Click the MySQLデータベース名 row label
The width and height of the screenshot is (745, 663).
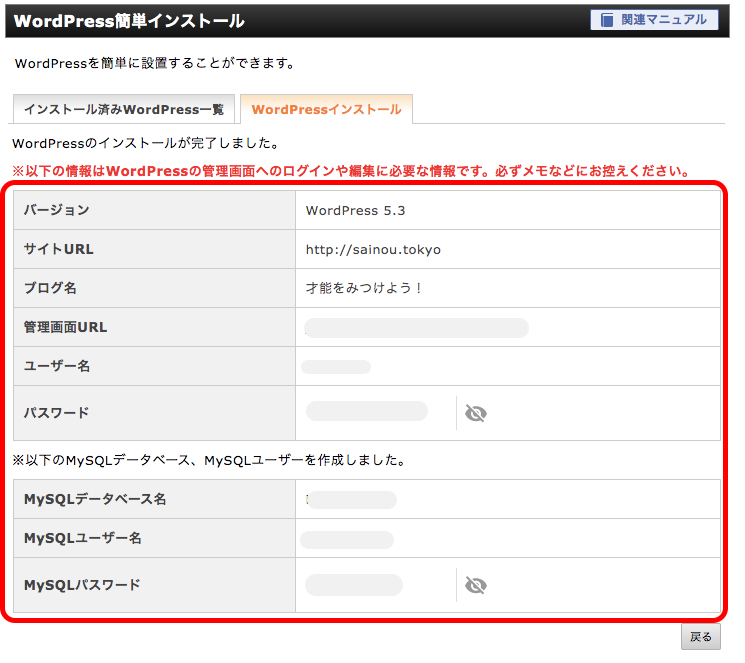(95, 499)
